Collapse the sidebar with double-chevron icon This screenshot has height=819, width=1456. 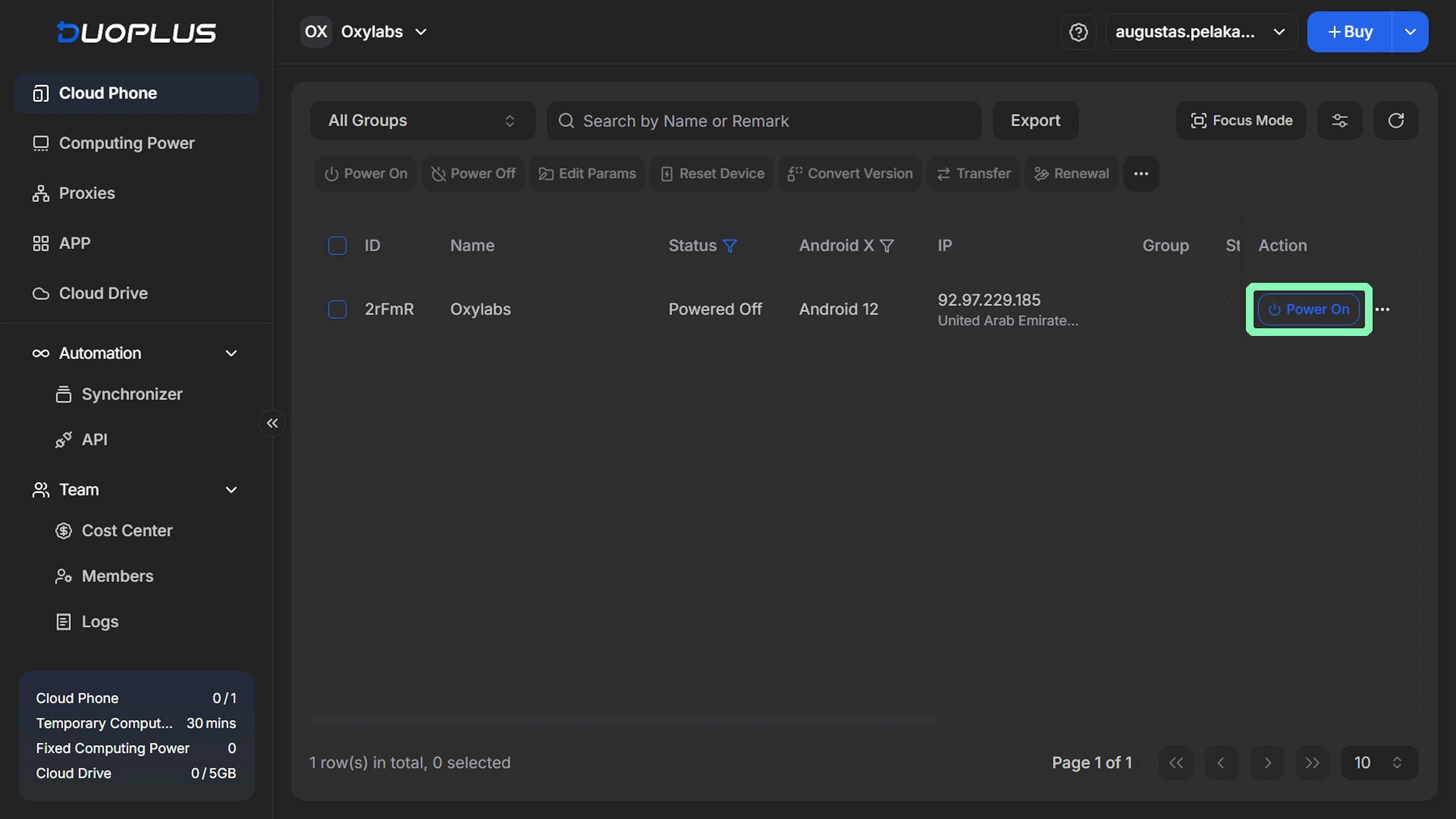[273, 424]
